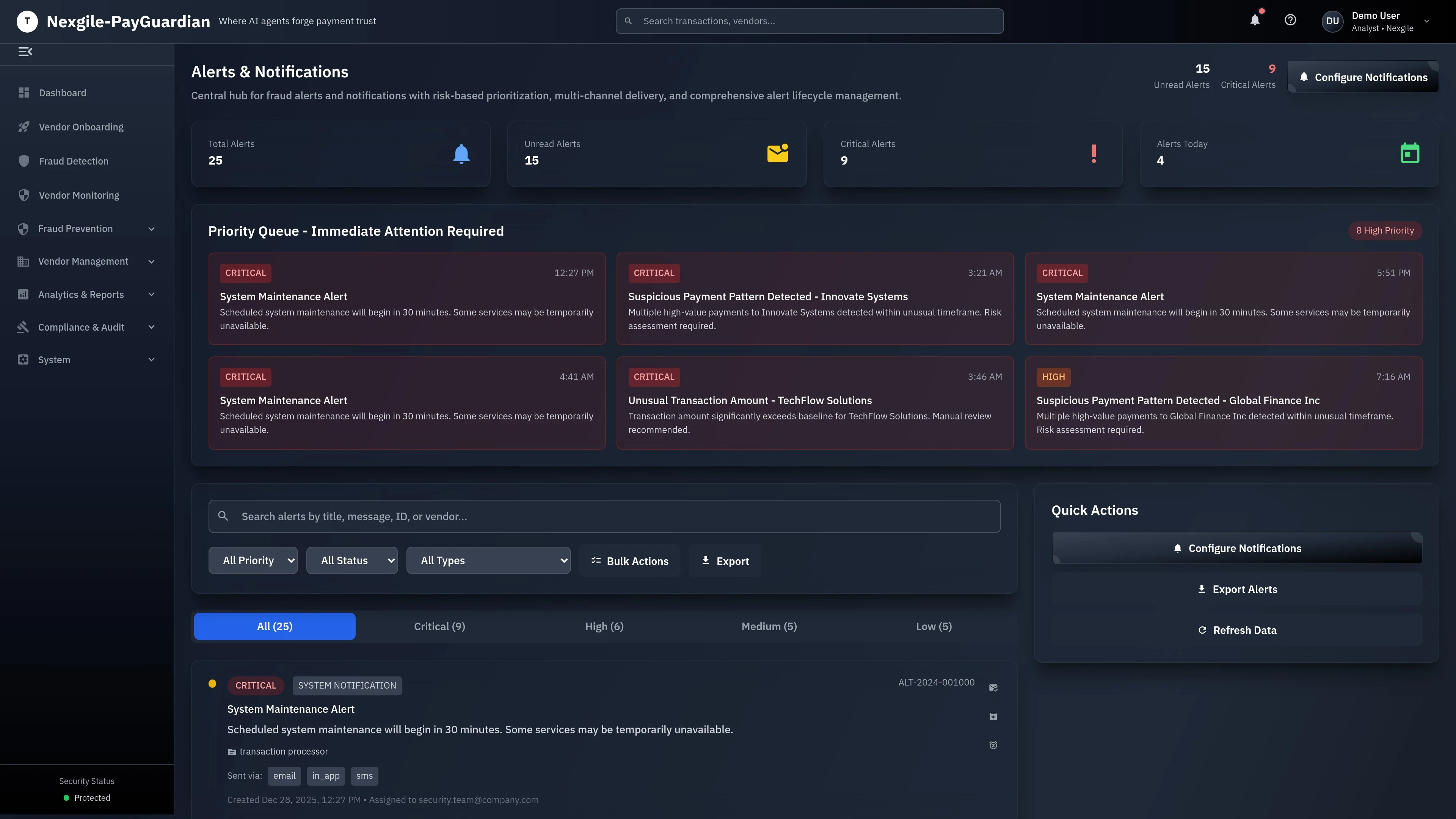The image size is (1456, 819).
Task: Click the search alerts input field
Action: [x=604, y=516]
